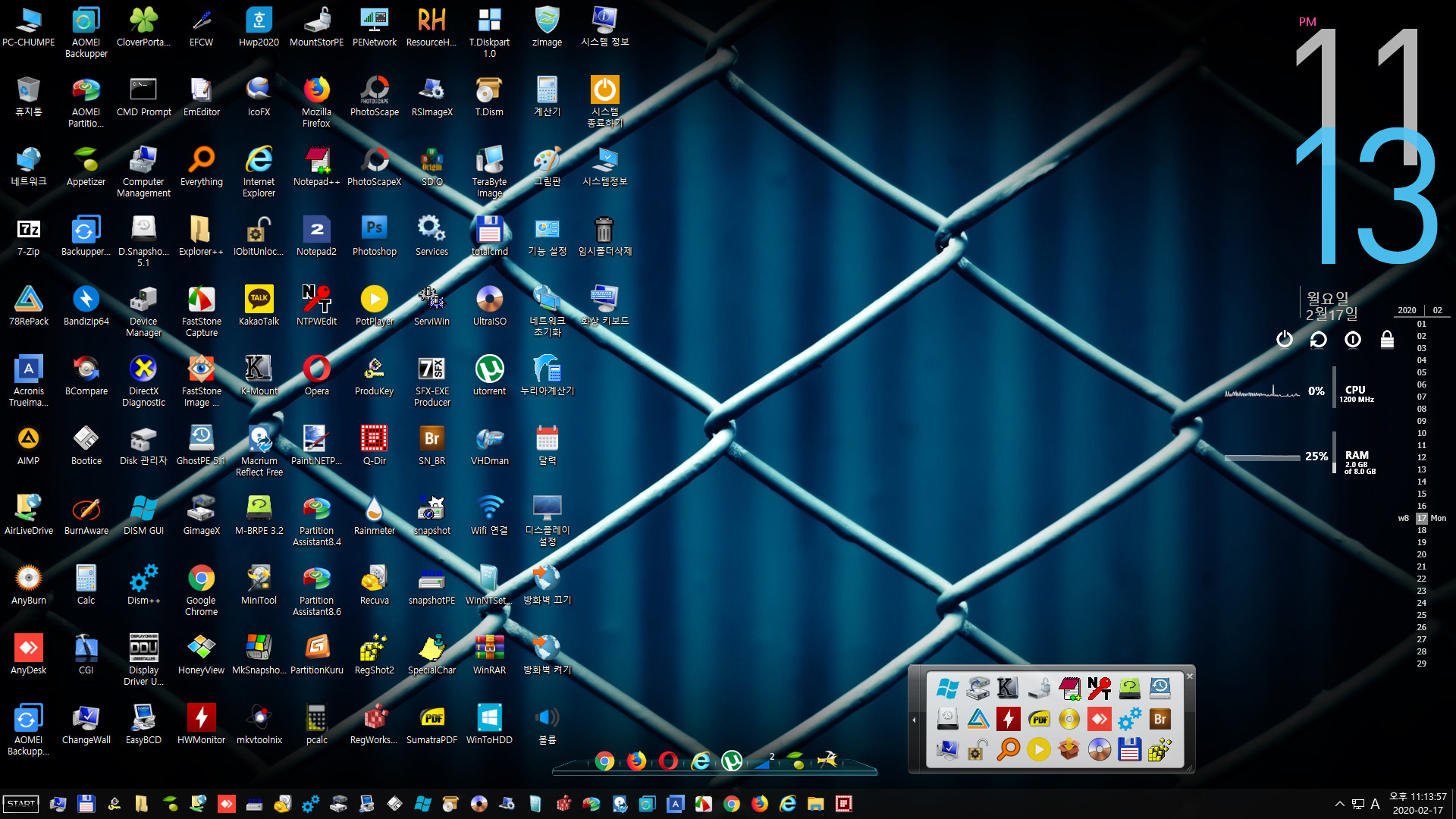Viewport: 1456px width, 819px height.
Task: Launch Photoshop from the desktop
Action: point(374,237)
